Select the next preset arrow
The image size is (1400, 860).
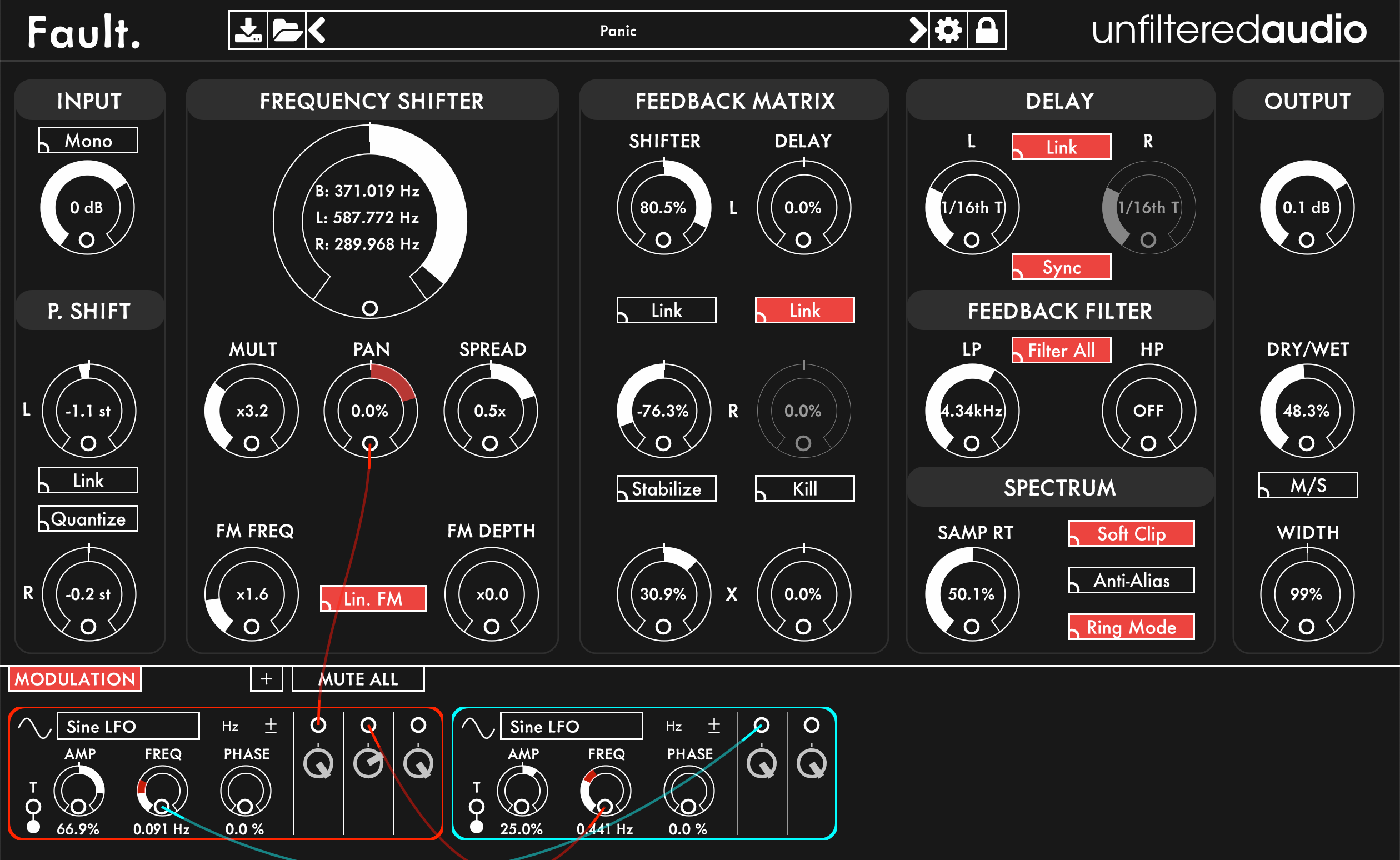point(918,31)
